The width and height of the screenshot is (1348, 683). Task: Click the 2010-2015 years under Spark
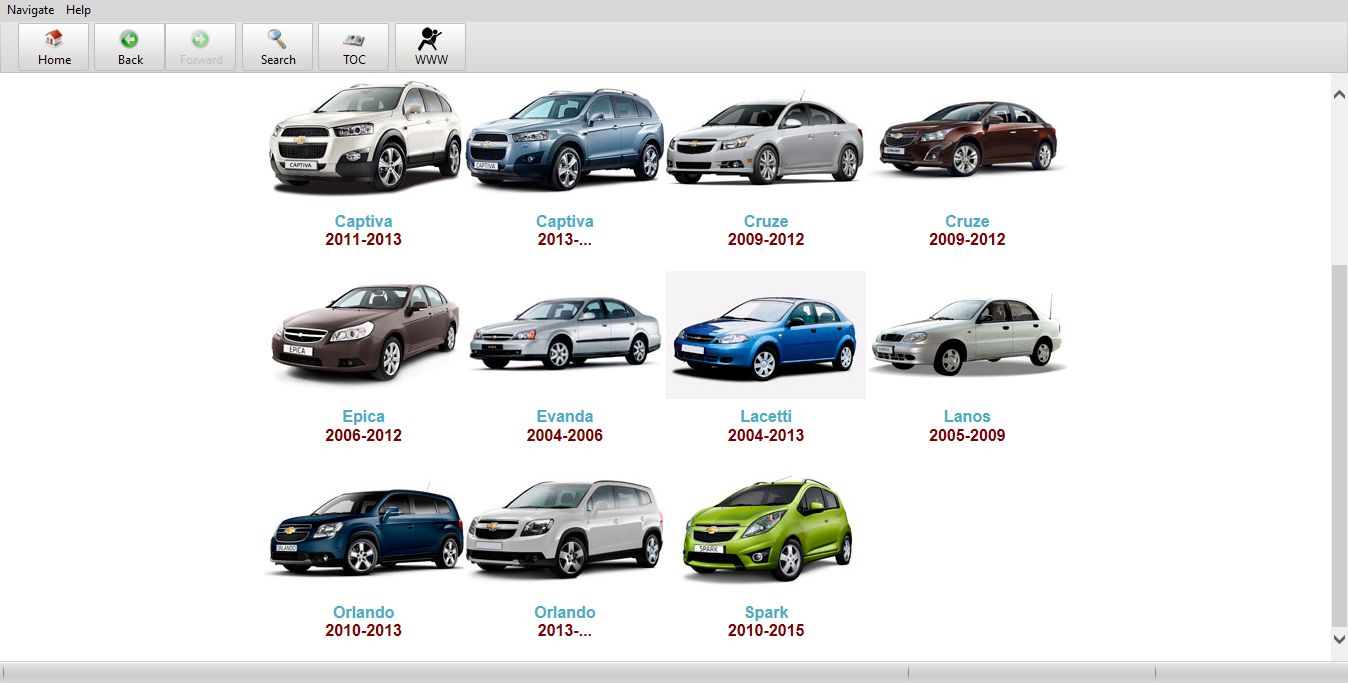pos(766,630)
